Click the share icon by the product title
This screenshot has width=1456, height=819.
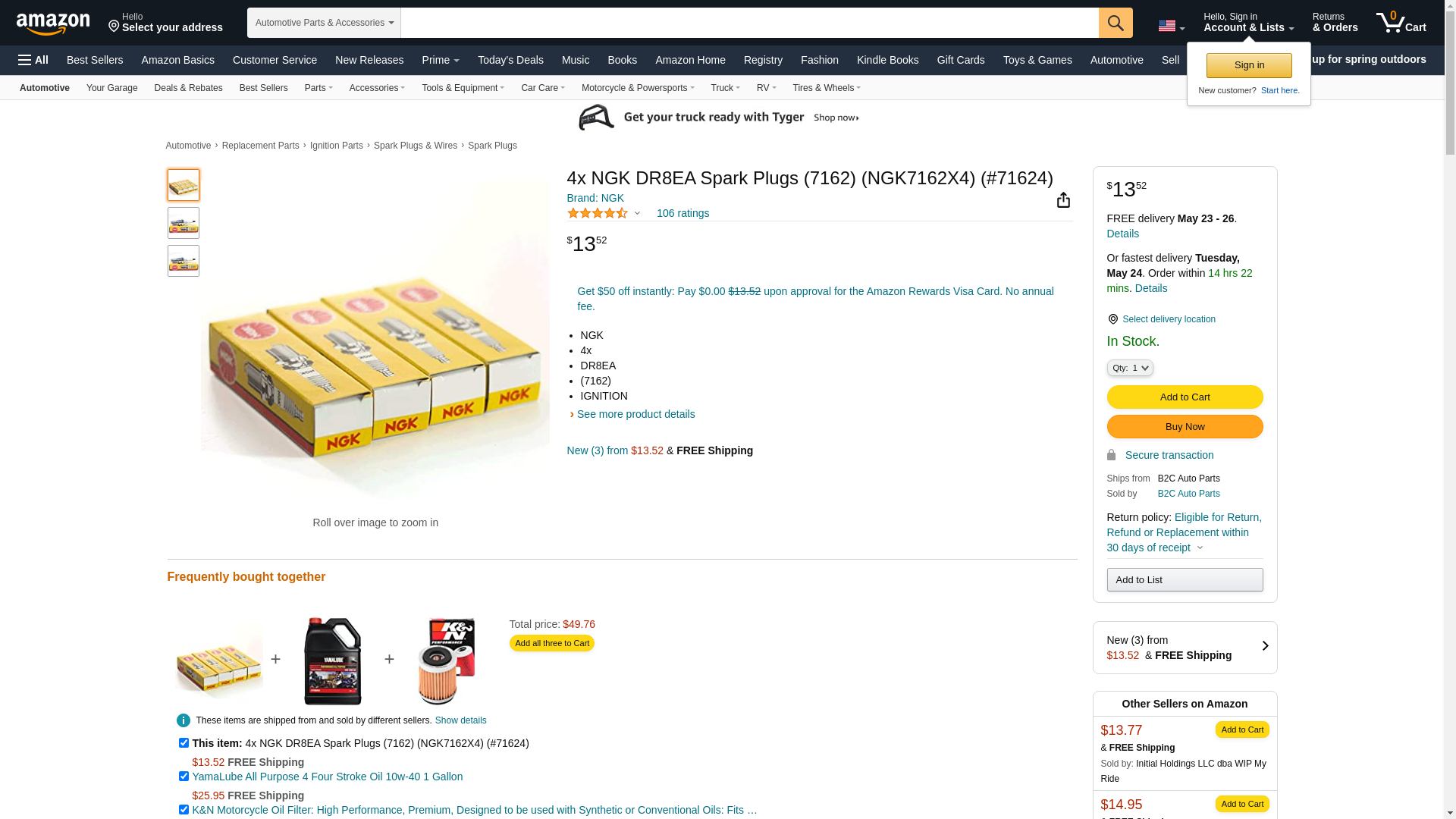[1063, 199]
